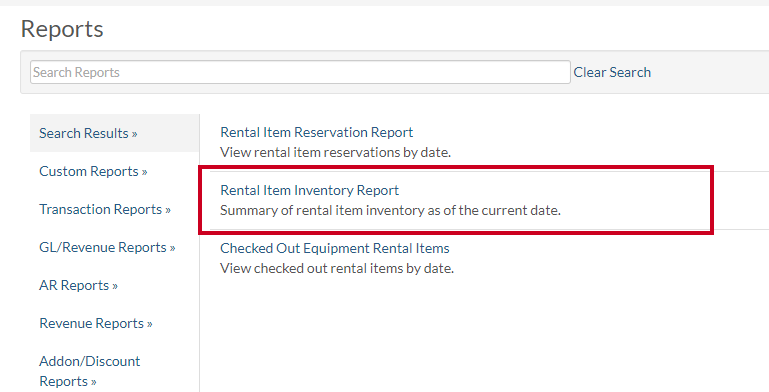Open the Rental Item Reservation Report
769x392 pixels.
[316, 132]
